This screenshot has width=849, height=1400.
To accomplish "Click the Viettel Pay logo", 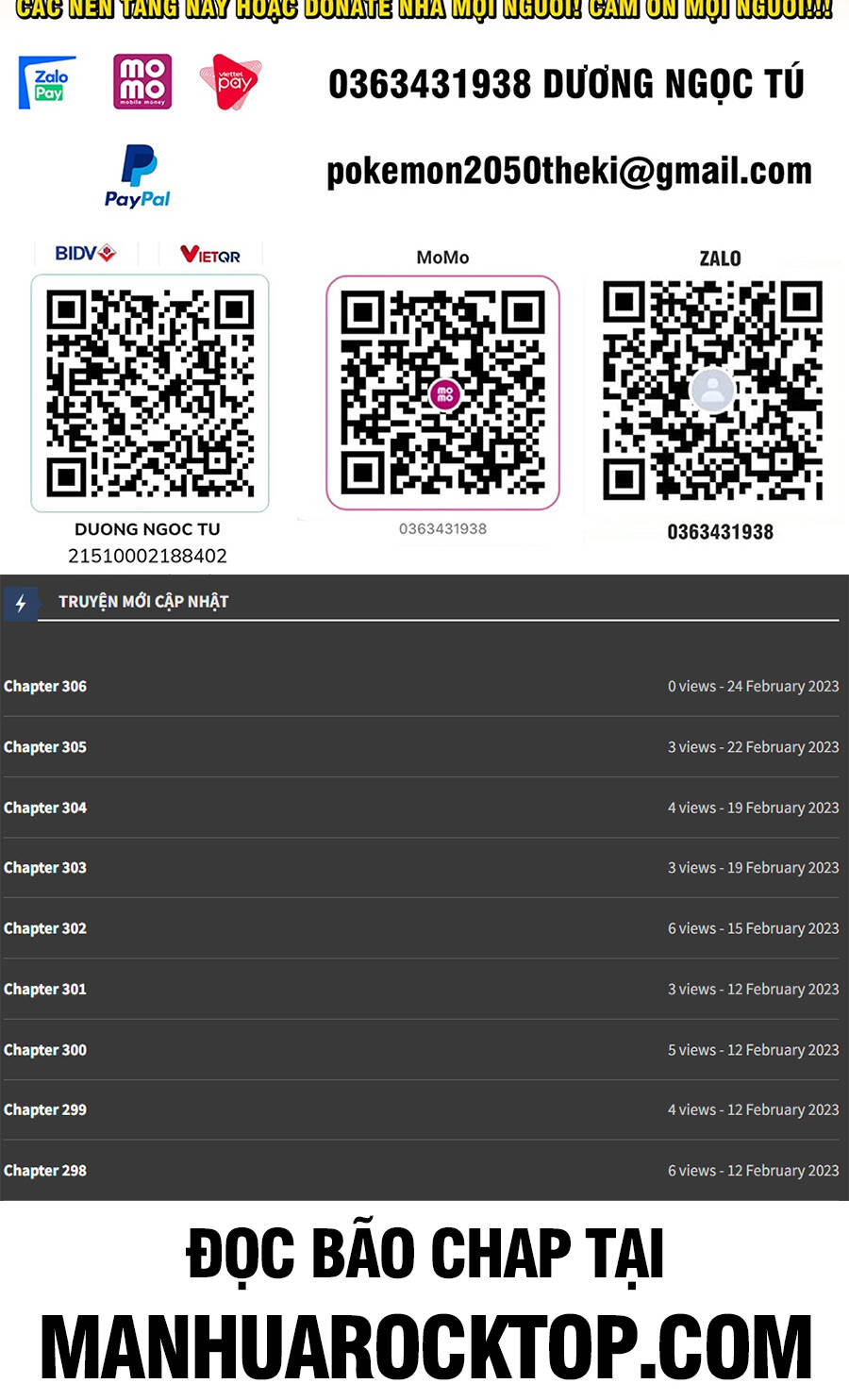I will (230, 82).
